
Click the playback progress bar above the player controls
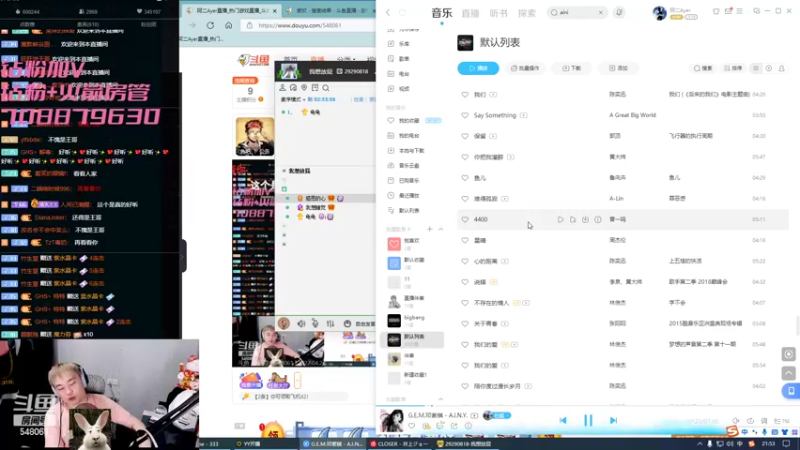(588, 407)
